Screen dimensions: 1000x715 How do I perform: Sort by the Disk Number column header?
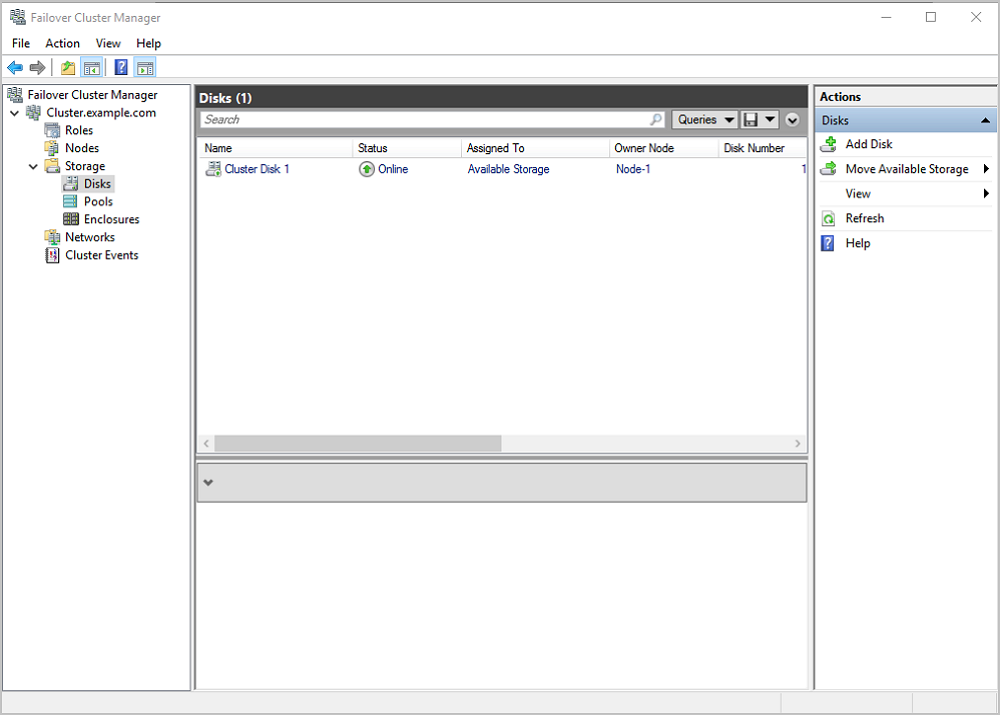(x=763, y=148)
